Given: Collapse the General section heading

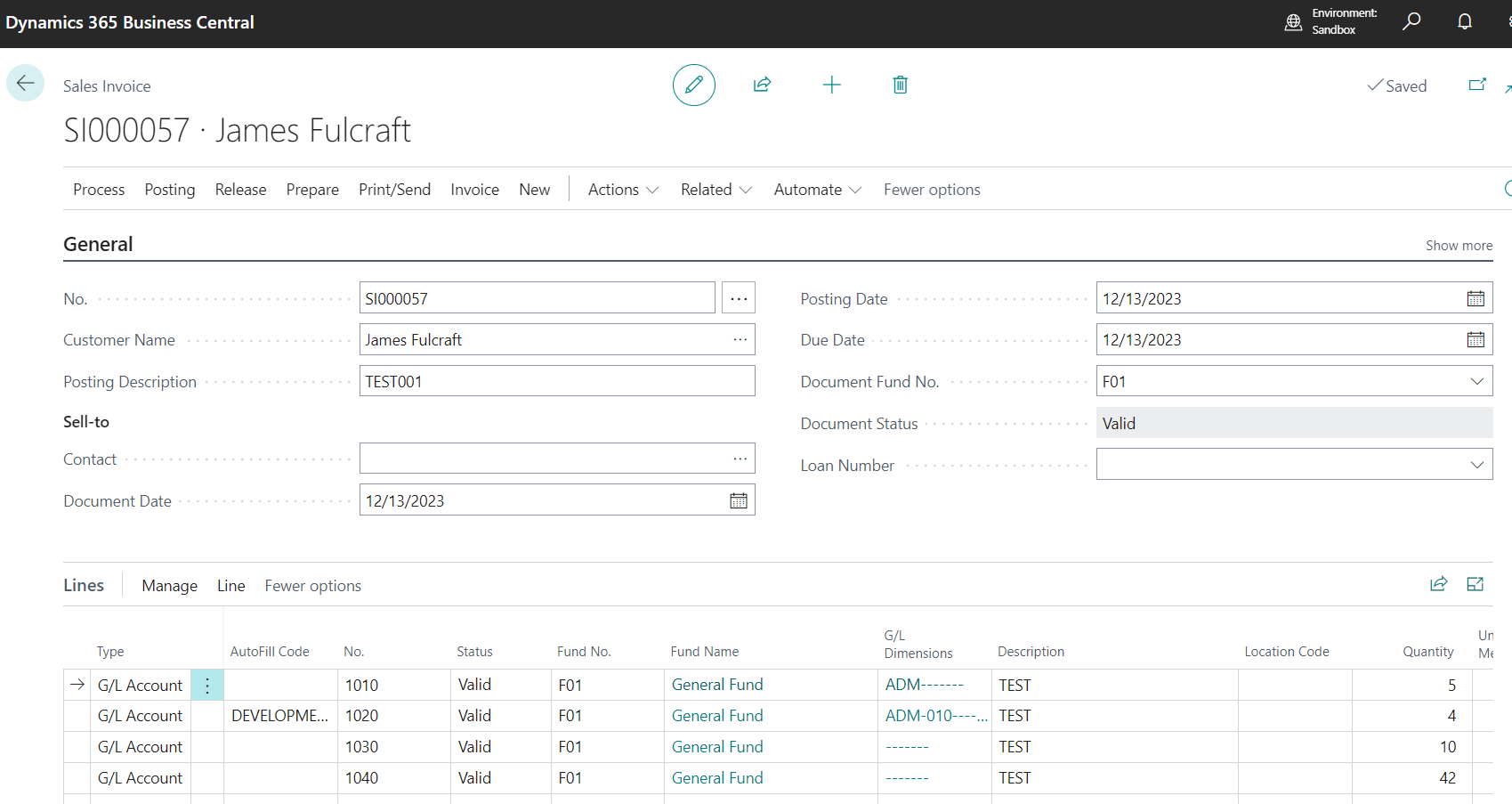Looking at the screenshot, I should click(x=98, y=244).
